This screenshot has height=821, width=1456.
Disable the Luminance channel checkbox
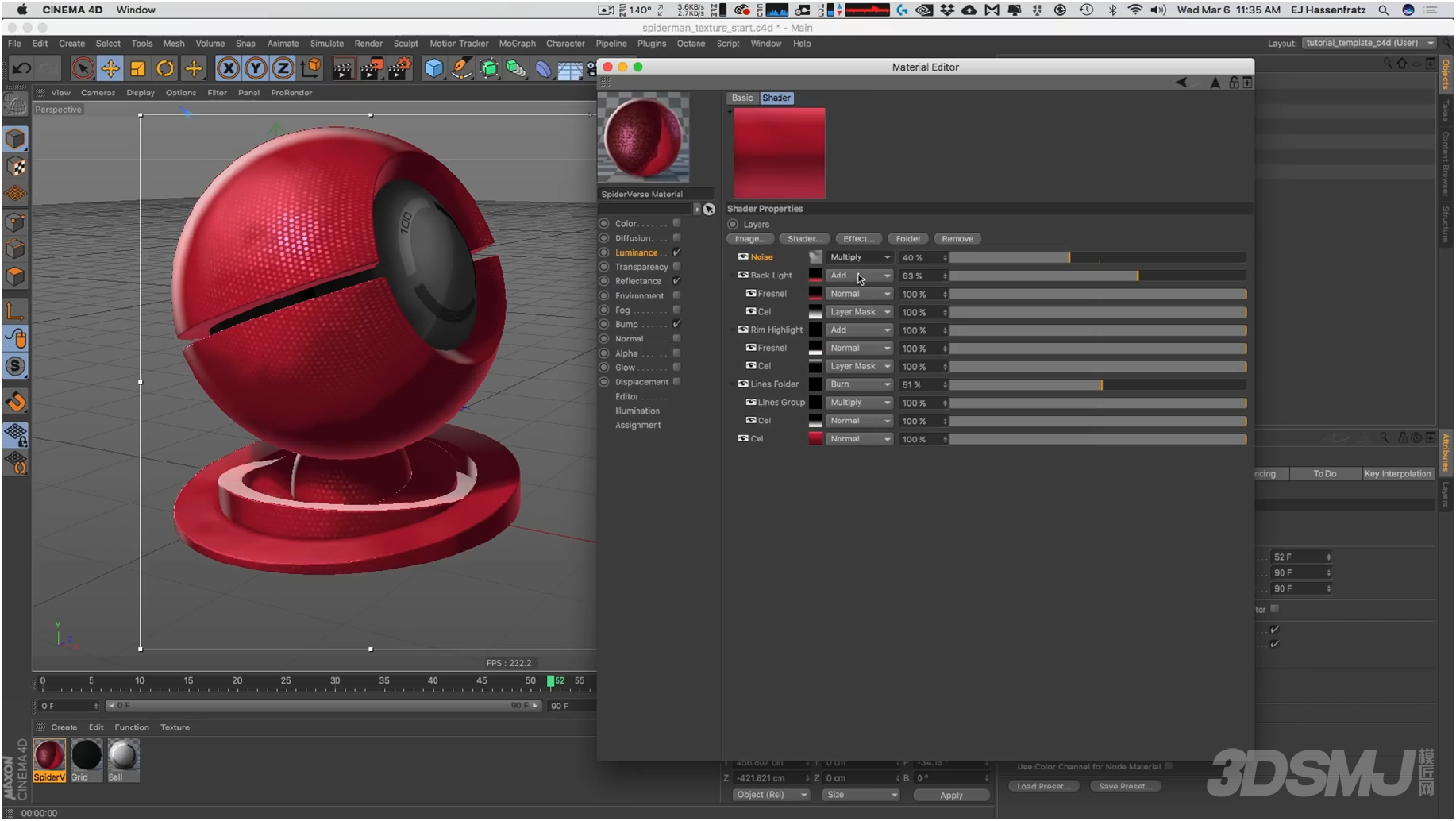(676, 252)
